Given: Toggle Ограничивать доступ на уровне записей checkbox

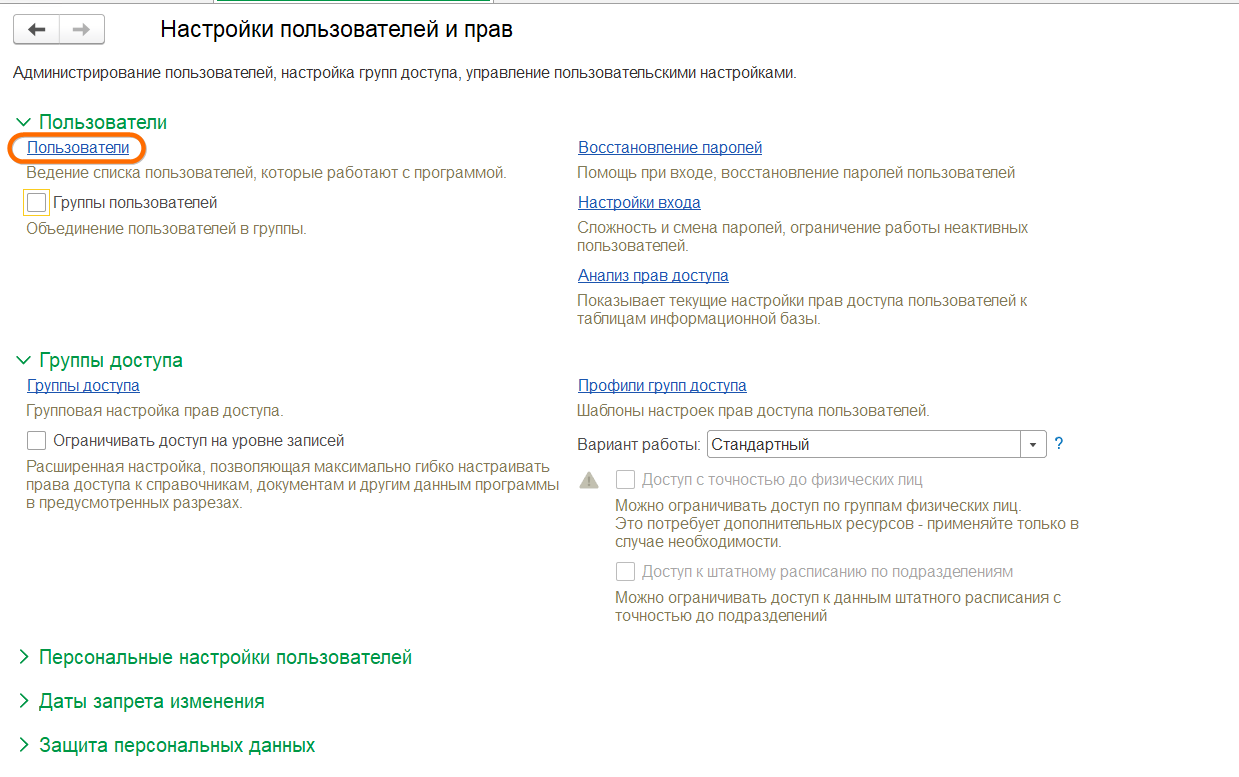Looking at the screenshot, I should (x=37, y=440).
